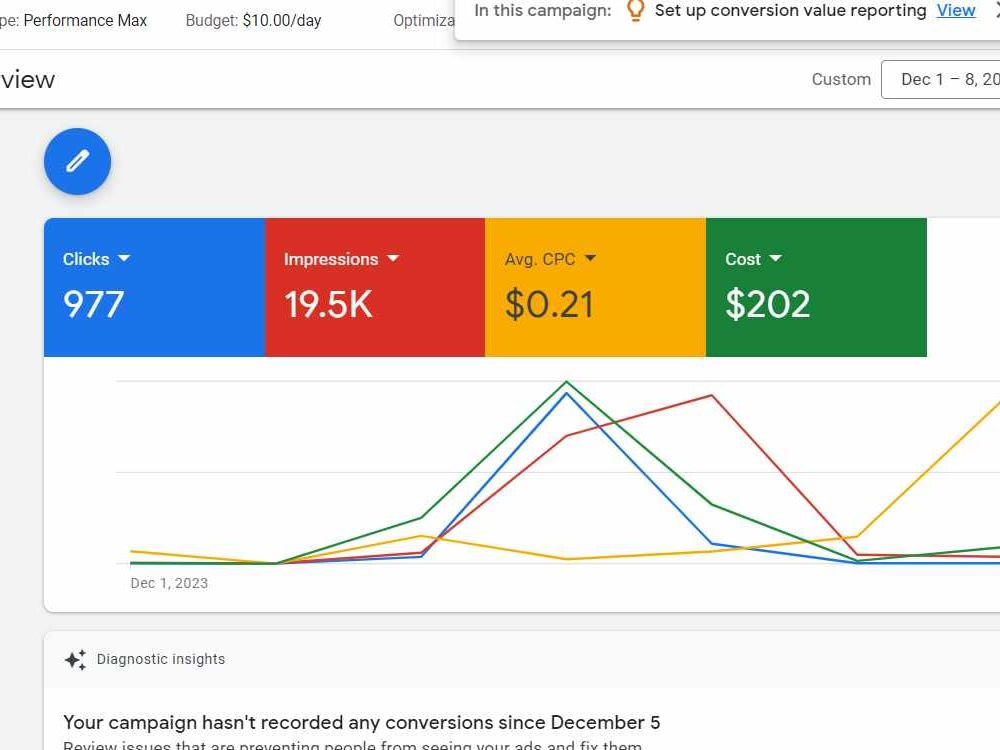Open the Avg. CPC metric dropdown arrow
Viewport: 1000px width, 750px height.
(x=590, y=258)
